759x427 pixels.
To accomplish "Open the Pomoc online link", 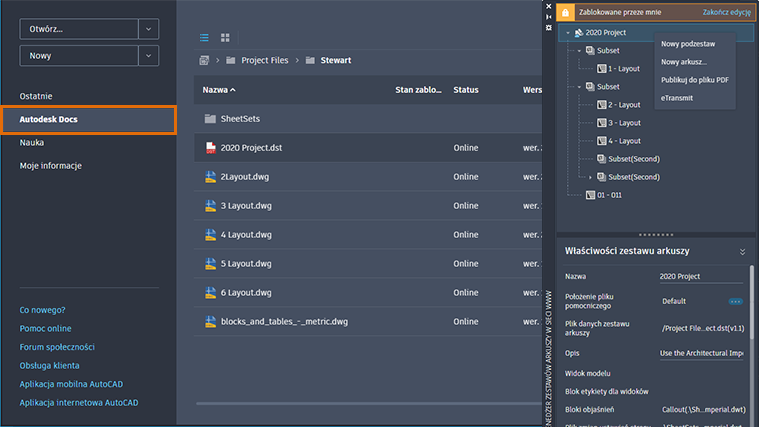I will click(46, 328).
